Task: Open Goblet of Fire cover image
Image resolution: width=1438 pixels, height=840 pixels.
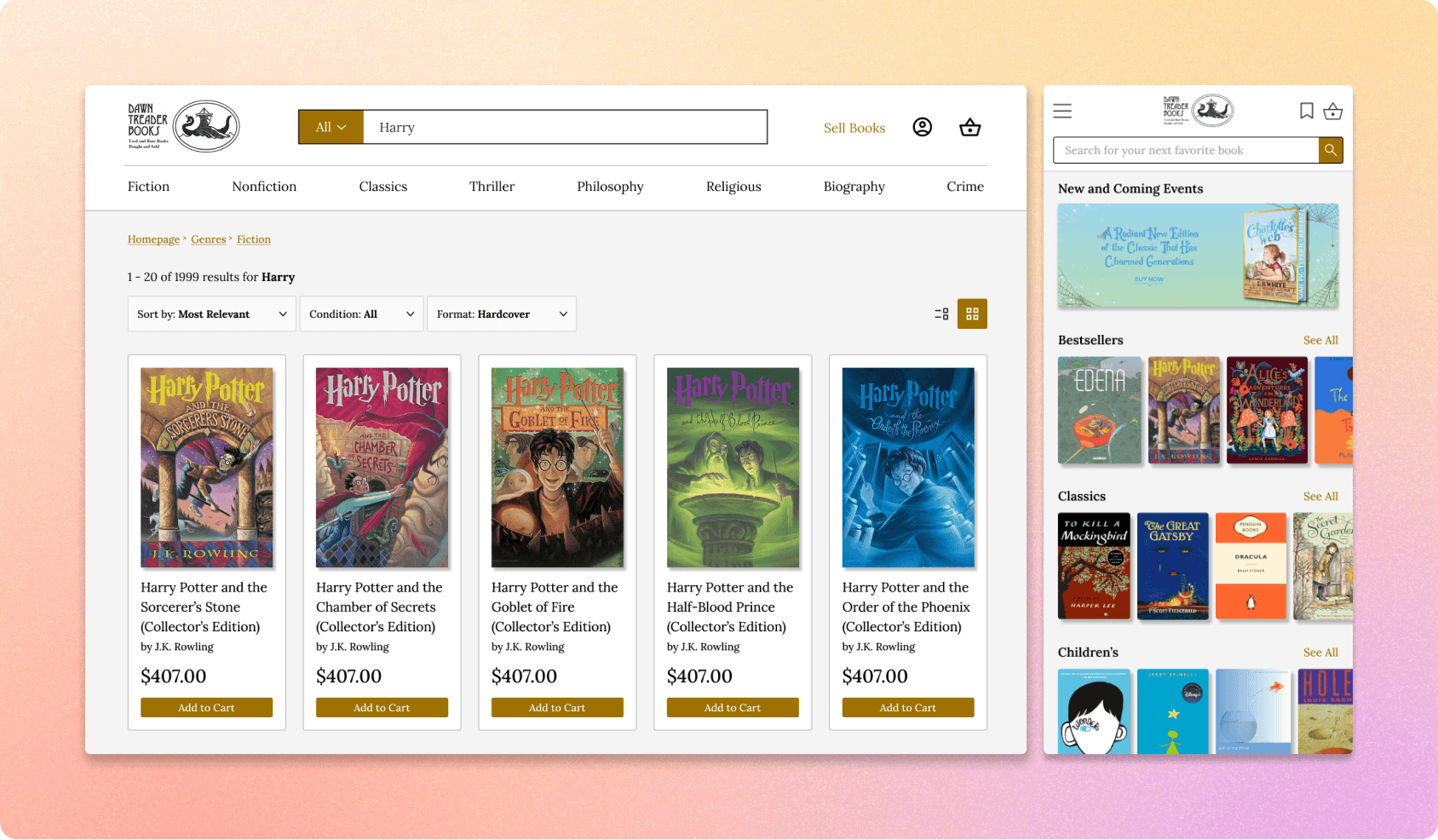Action: (x=557, y=468)
